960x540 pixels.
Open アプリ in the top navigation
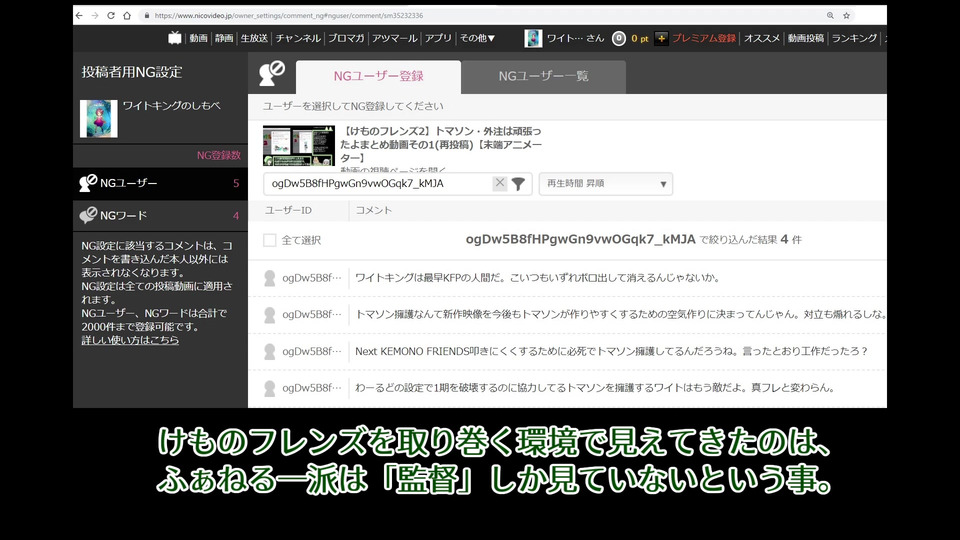click(438, 38)
